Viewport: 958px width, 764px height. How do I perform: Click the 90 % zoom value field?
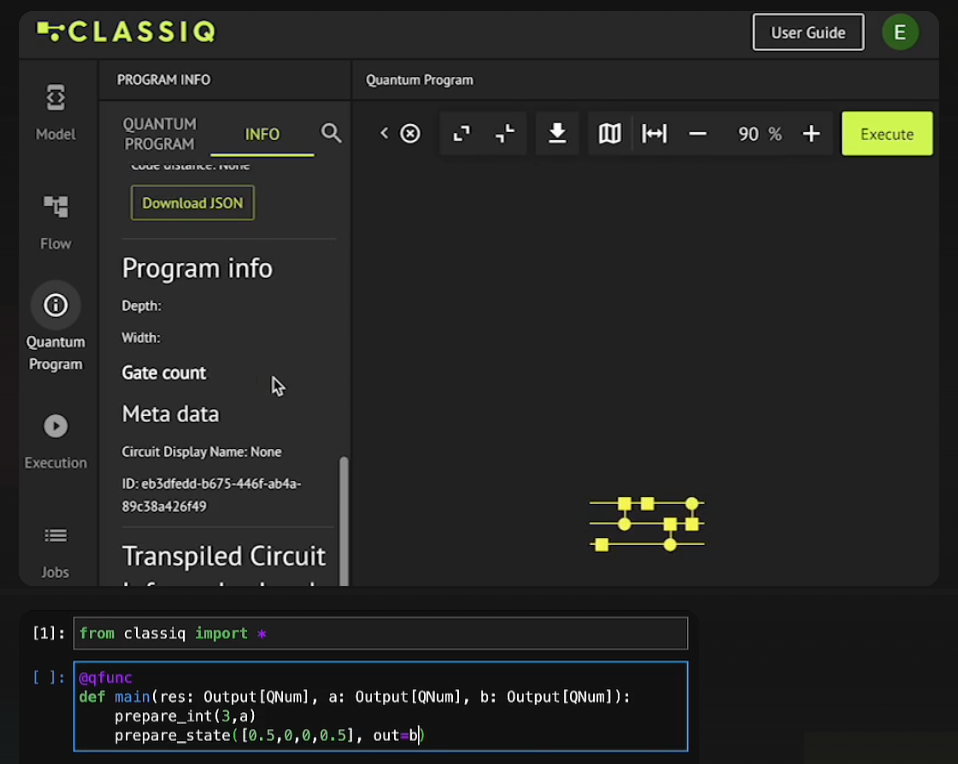coord(759,133)
